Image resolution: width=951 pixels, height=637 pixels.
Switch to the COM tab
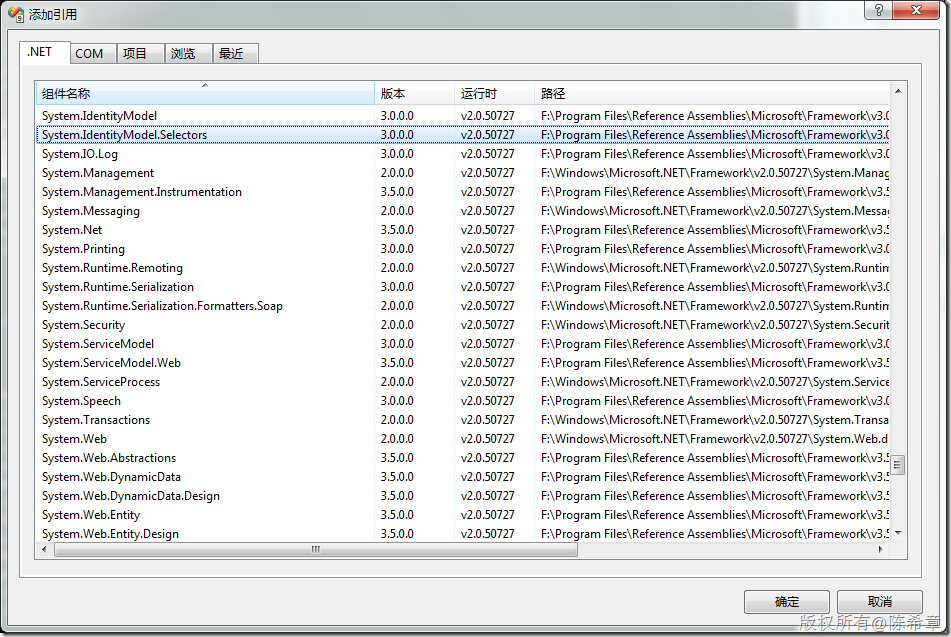tap(93, 53)
